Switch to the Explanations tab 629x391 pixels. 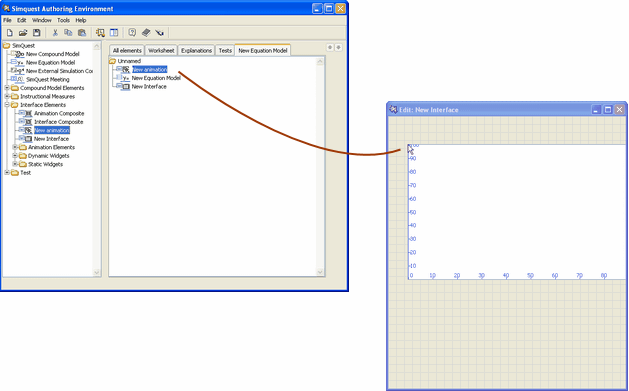coord(196,51)
